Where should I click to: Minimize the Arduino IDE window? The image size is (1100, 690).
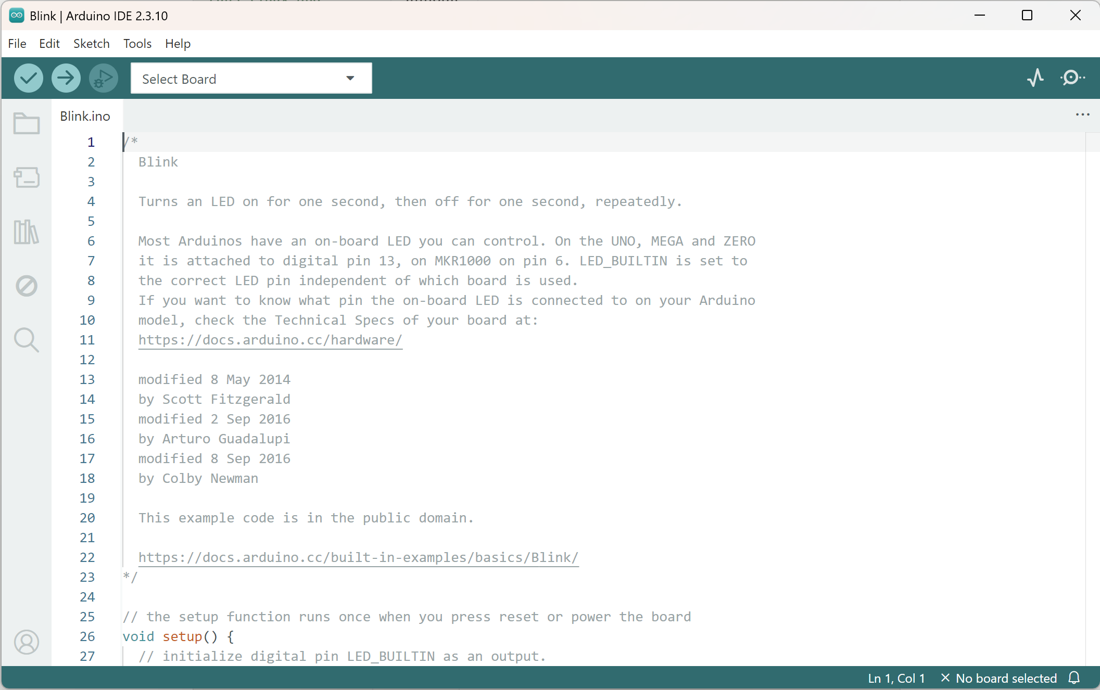tap(979, 15)
